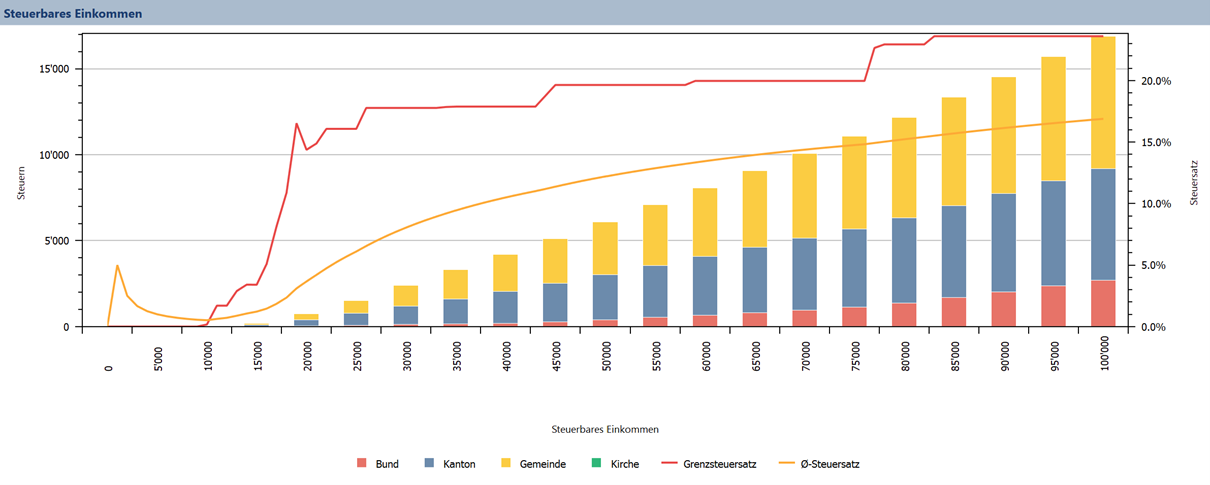Click the yellow Gemeinde bar segment at 60'000

(703, 222)
